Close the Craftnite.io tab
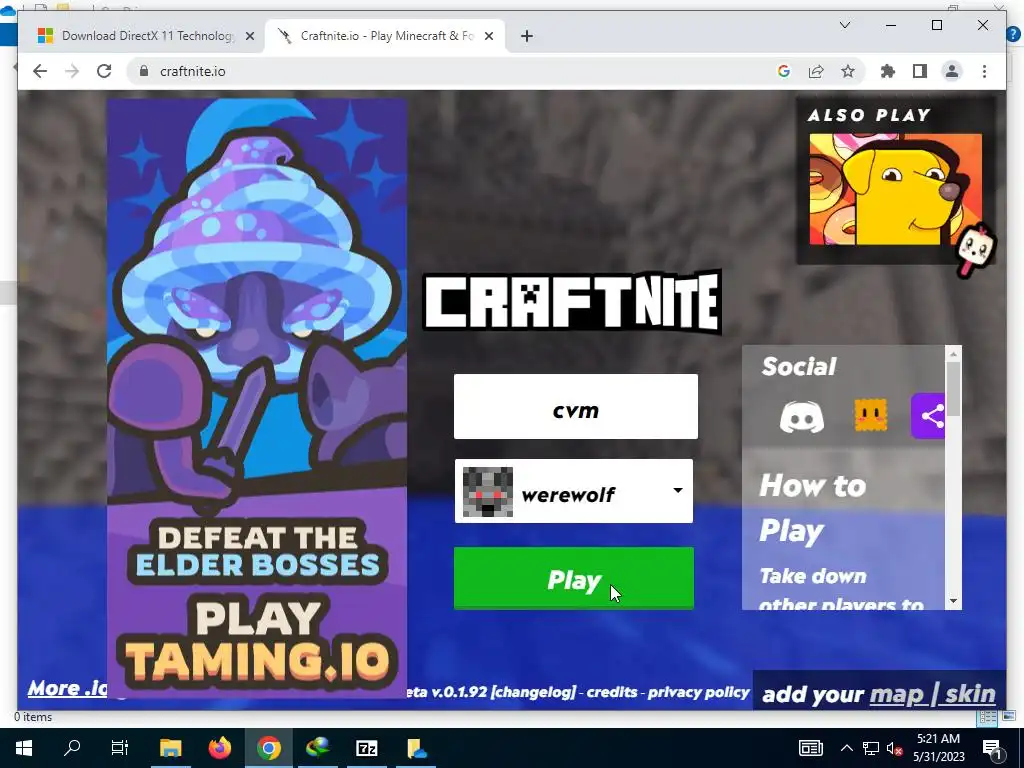Image resolution: width=1024 pixels, height=768 pixels. [x=488, y=36]
